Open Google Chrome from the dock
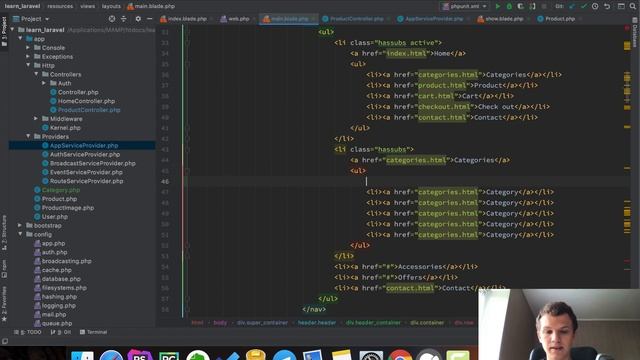The width and height of the screenshot is (640, 360). pyautogui.click(x=400, y=355)
